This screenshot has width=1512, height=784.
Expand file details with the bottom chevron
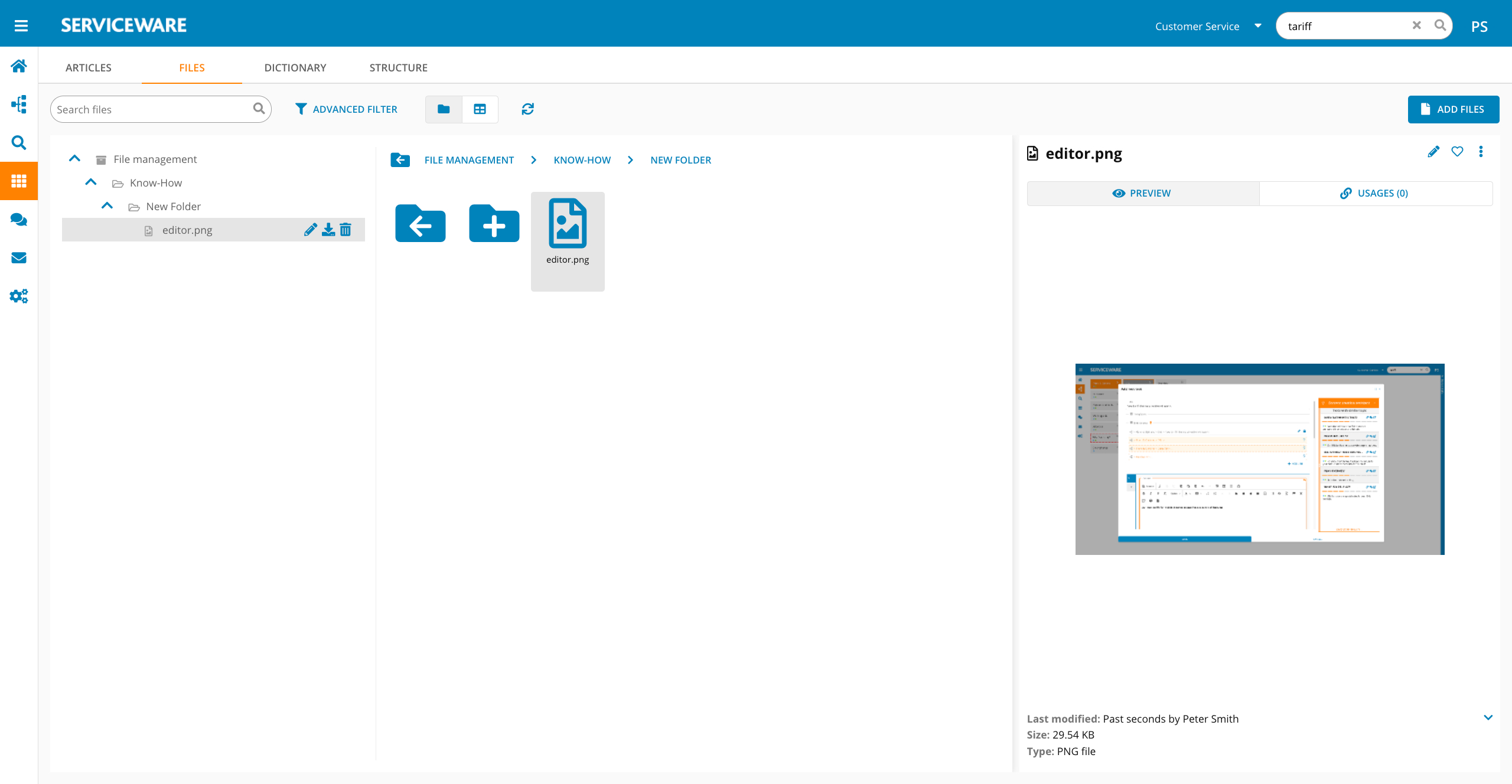coord(1487,718)
